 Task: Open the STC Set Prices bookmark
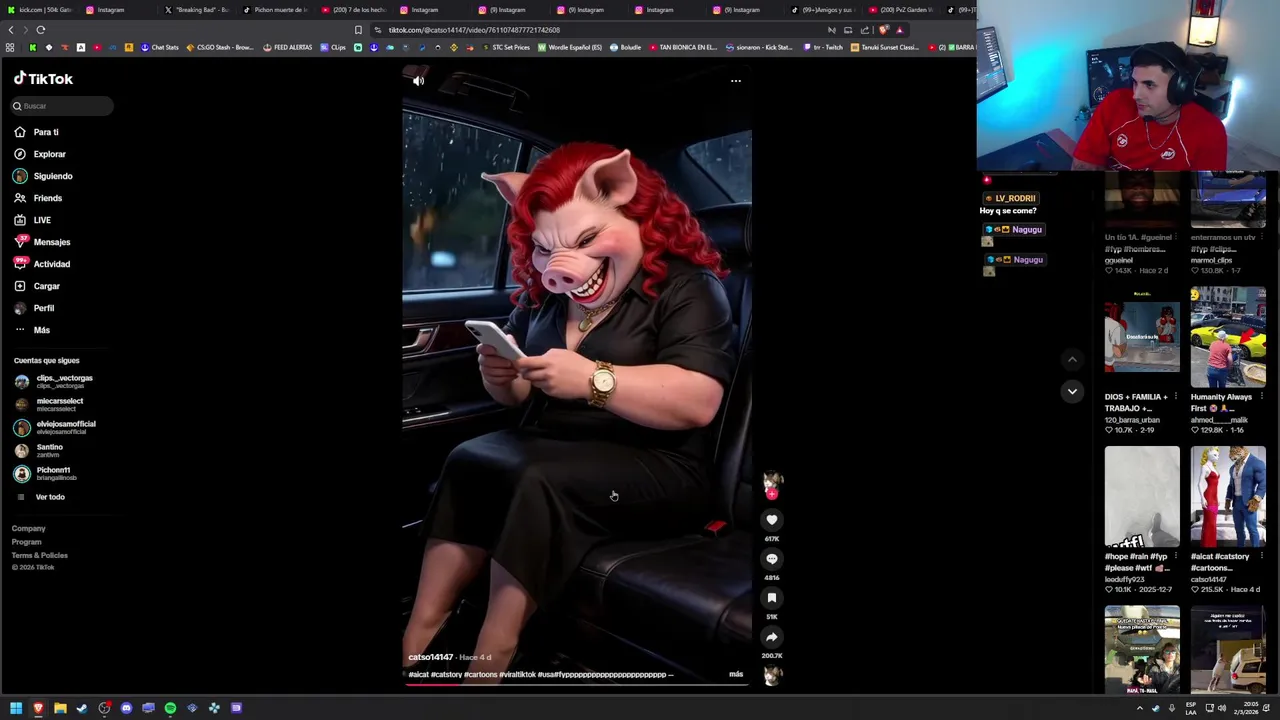506,47
